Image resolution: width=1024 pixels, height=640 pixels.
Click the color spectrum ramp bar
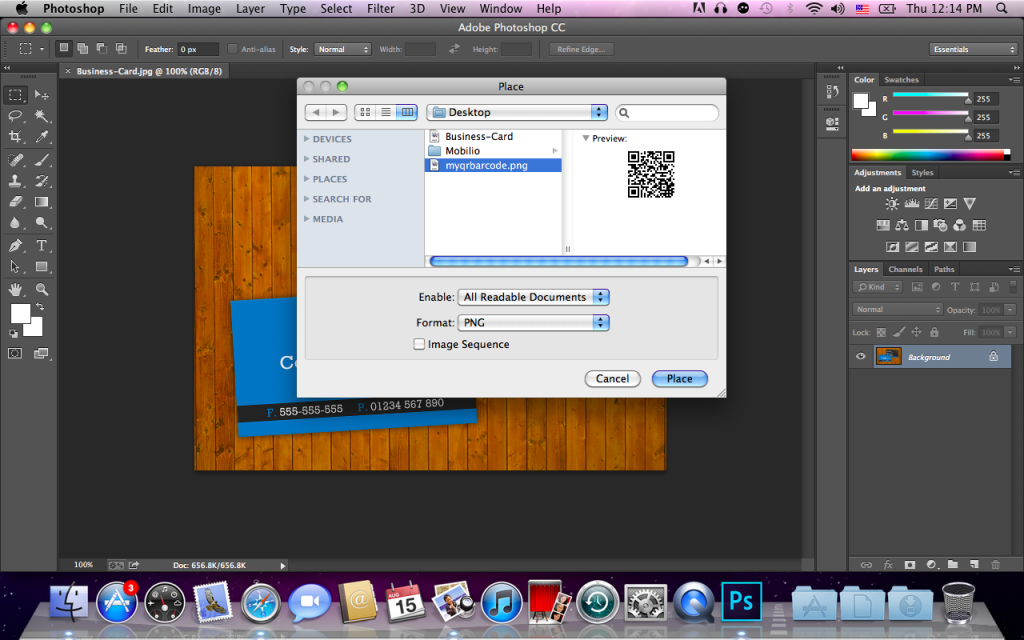click(x=930, y=155)
